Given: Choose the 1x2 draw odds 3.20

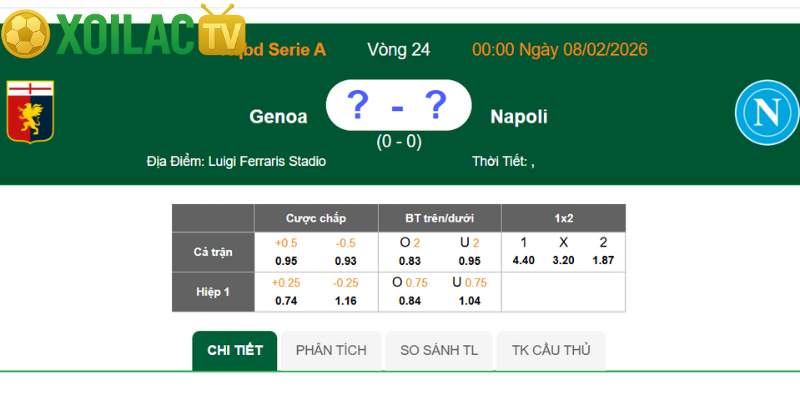Looking at the screenshot, I should pyautogui.click(x=563, y=252).
